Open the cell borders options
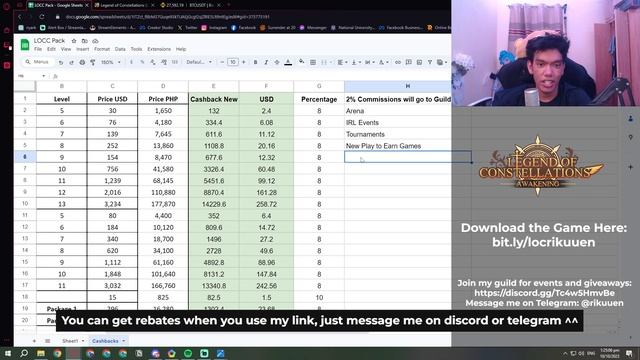 [313, 62]
